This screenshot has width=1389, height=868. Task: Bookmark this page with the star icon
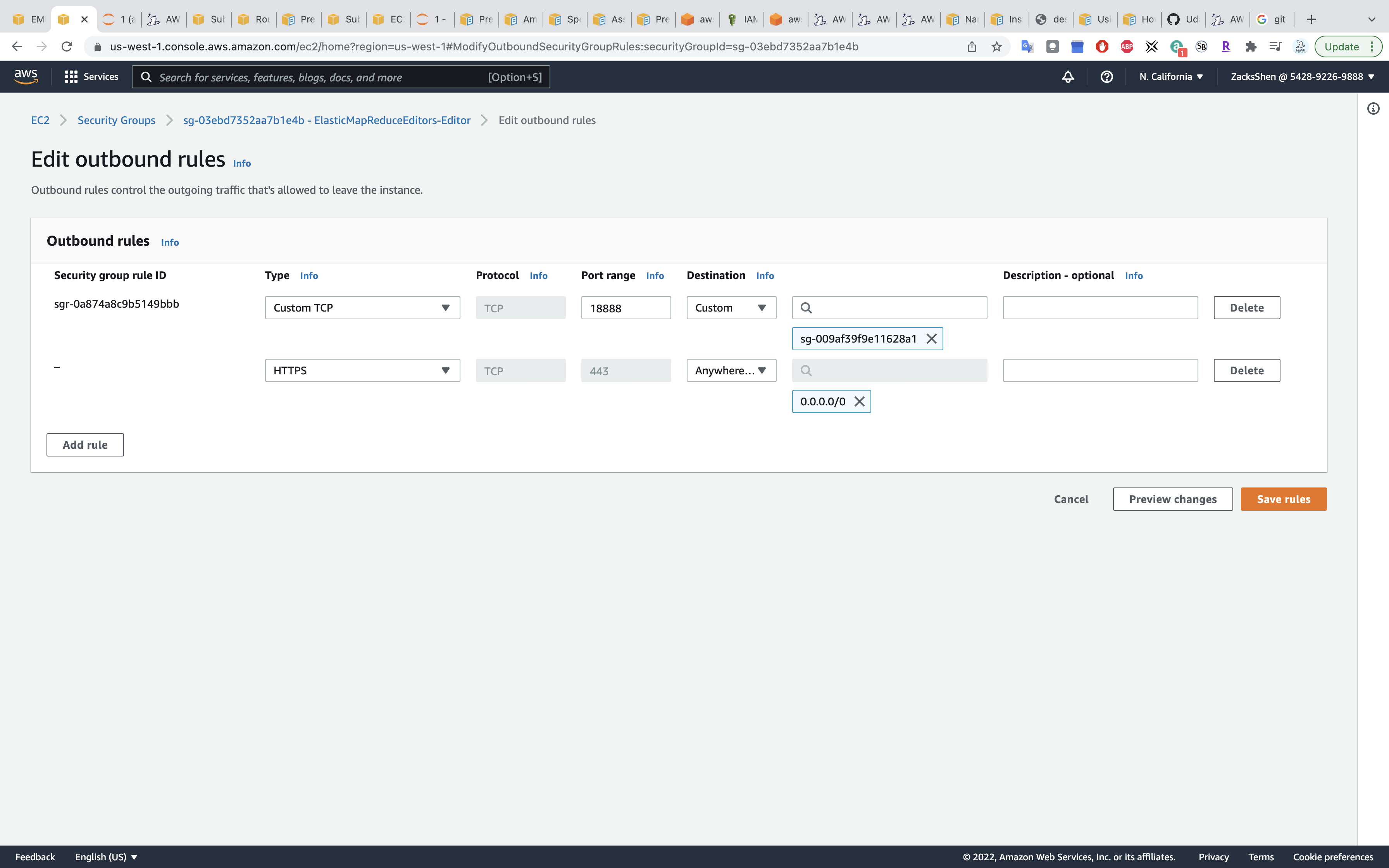point(996,47)
